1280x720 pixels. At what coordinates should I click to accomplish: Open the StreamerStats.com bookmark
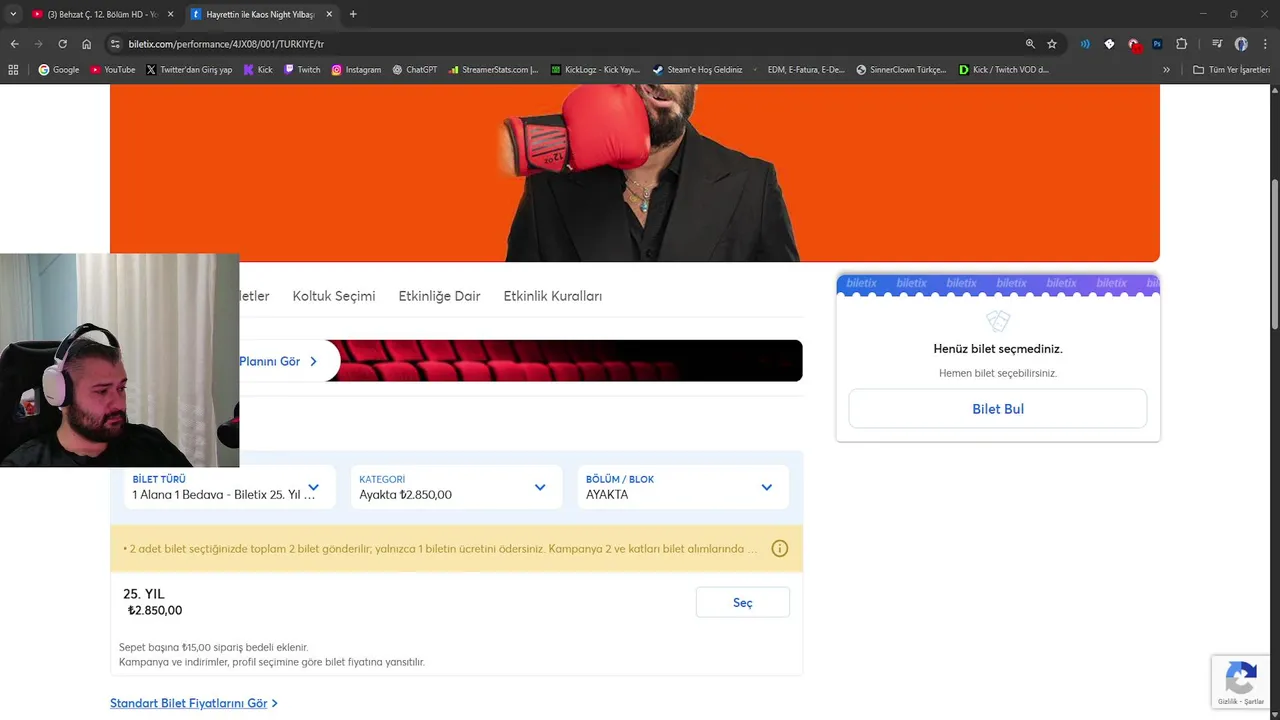[494, 70]
